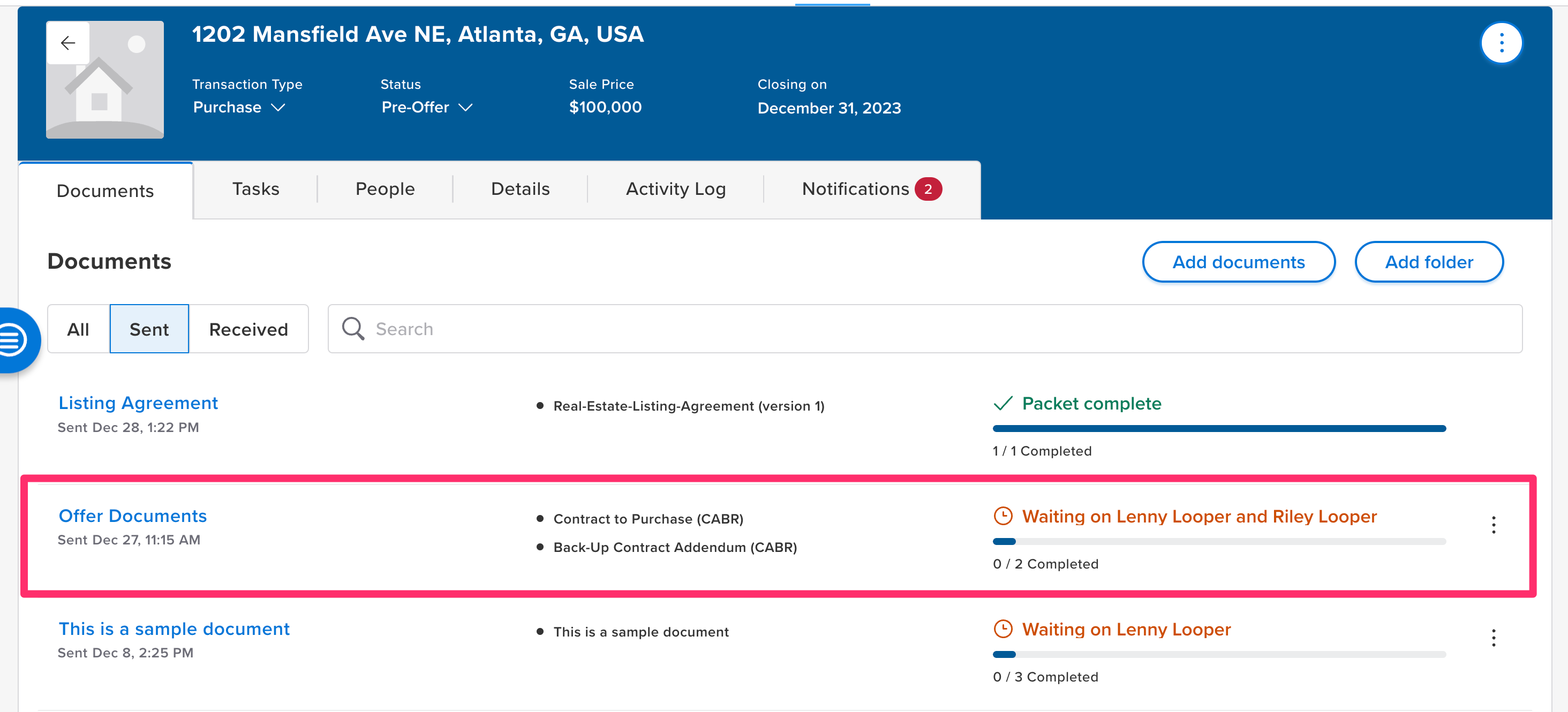Click the blue floating menu icon
Image resolution: width=1568 pixels, height=712 pixels.
13,339
